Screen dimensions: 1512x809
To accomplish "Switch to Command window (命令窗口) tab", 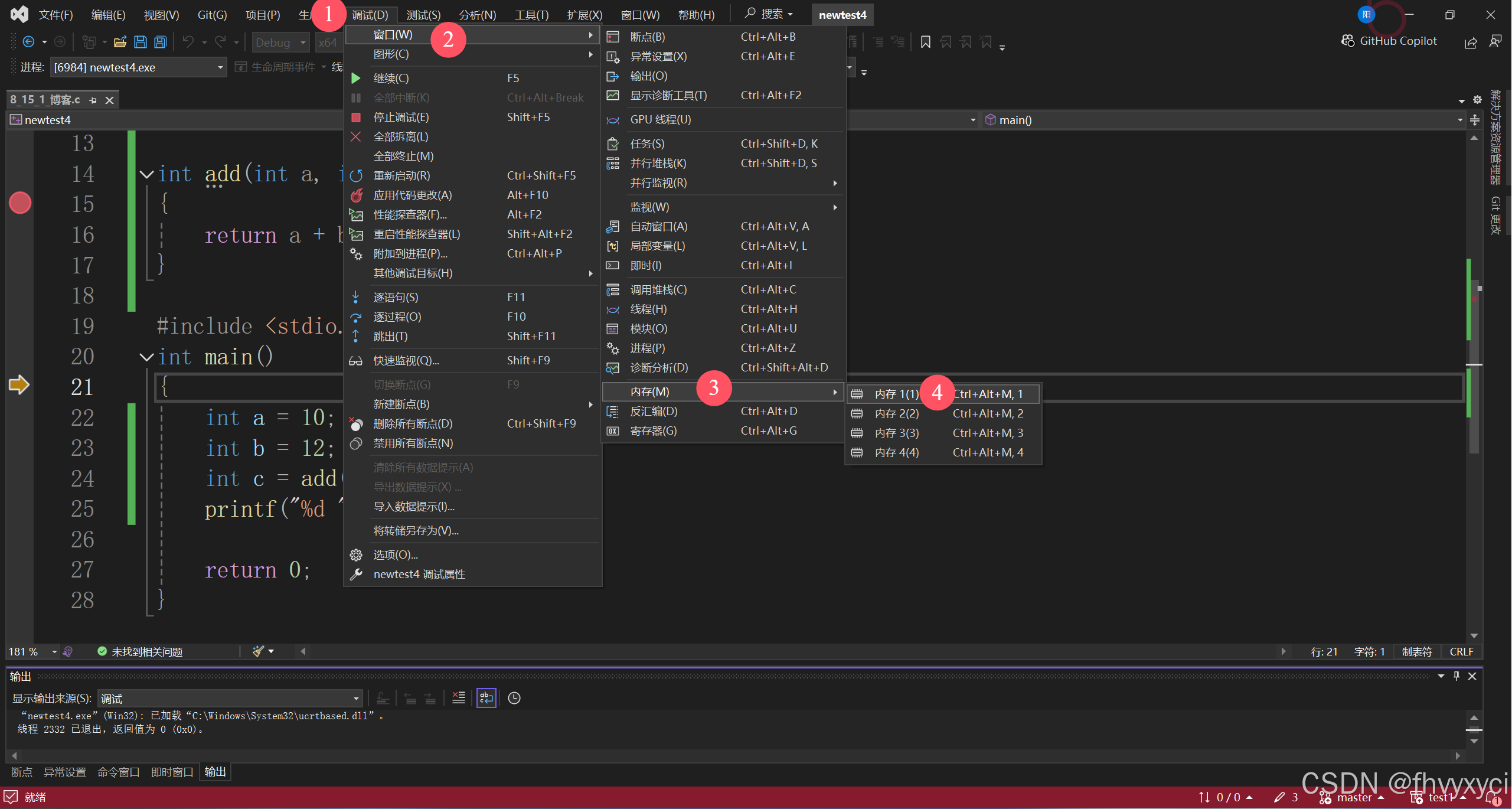I will click(118, 772).
